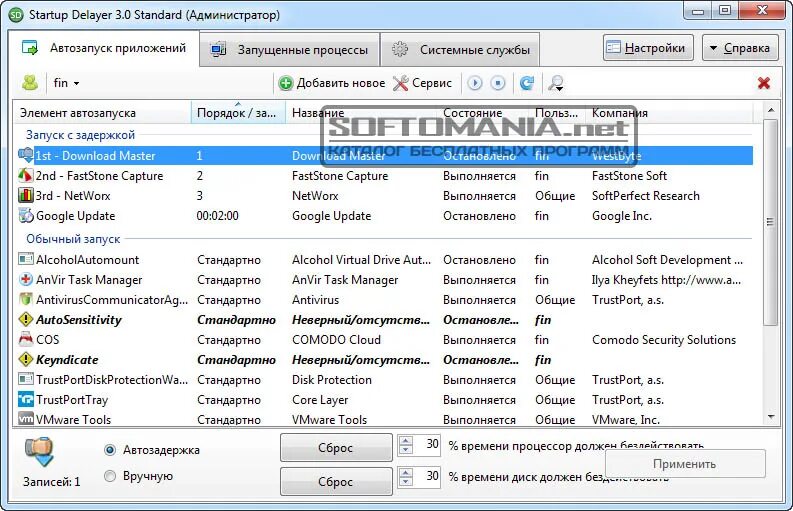
Task: Click the scrollbar up arrow in list
Action: [x=771, y=110]
